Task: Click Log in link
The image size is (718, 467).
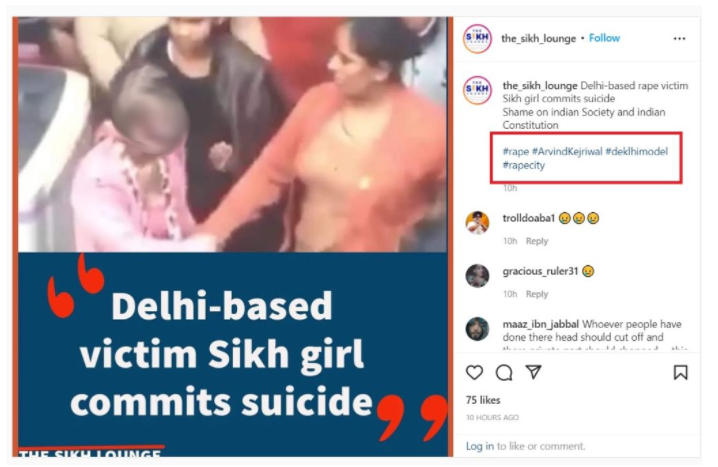Action: pos(479,446)
